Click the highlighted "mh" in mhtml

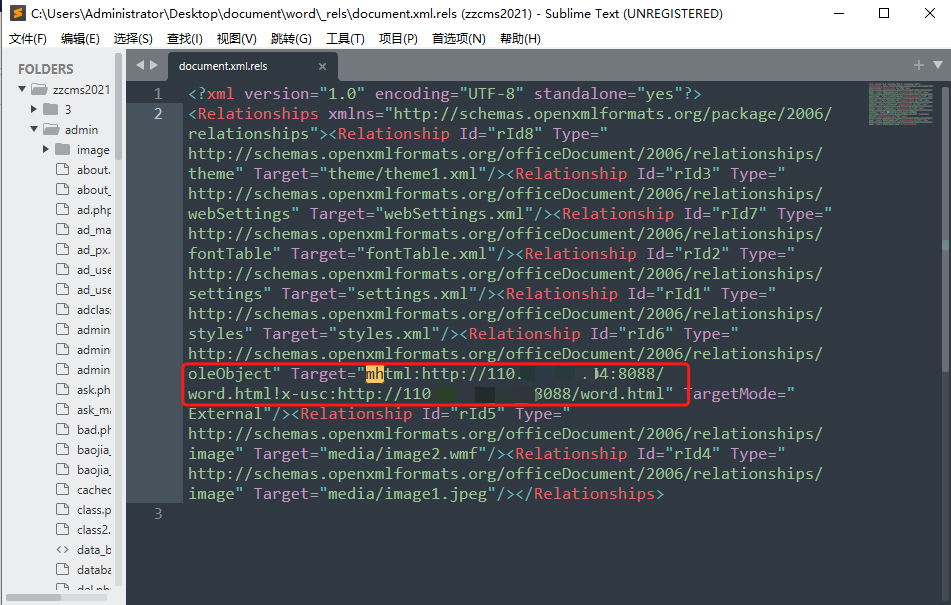click(x=374, y=374)
